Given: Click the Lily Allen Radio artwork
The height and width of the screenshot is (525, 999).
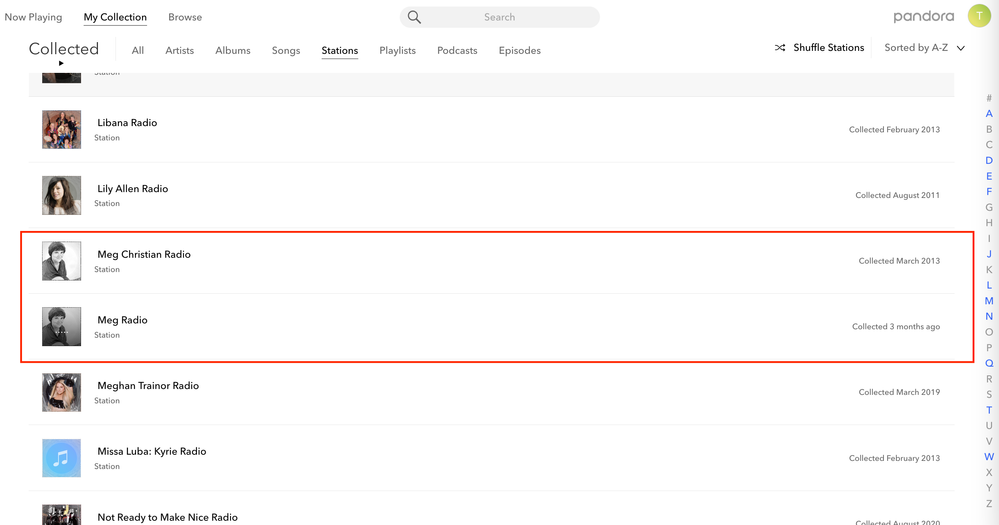Looking at the screenshot, I should (61, 195).
